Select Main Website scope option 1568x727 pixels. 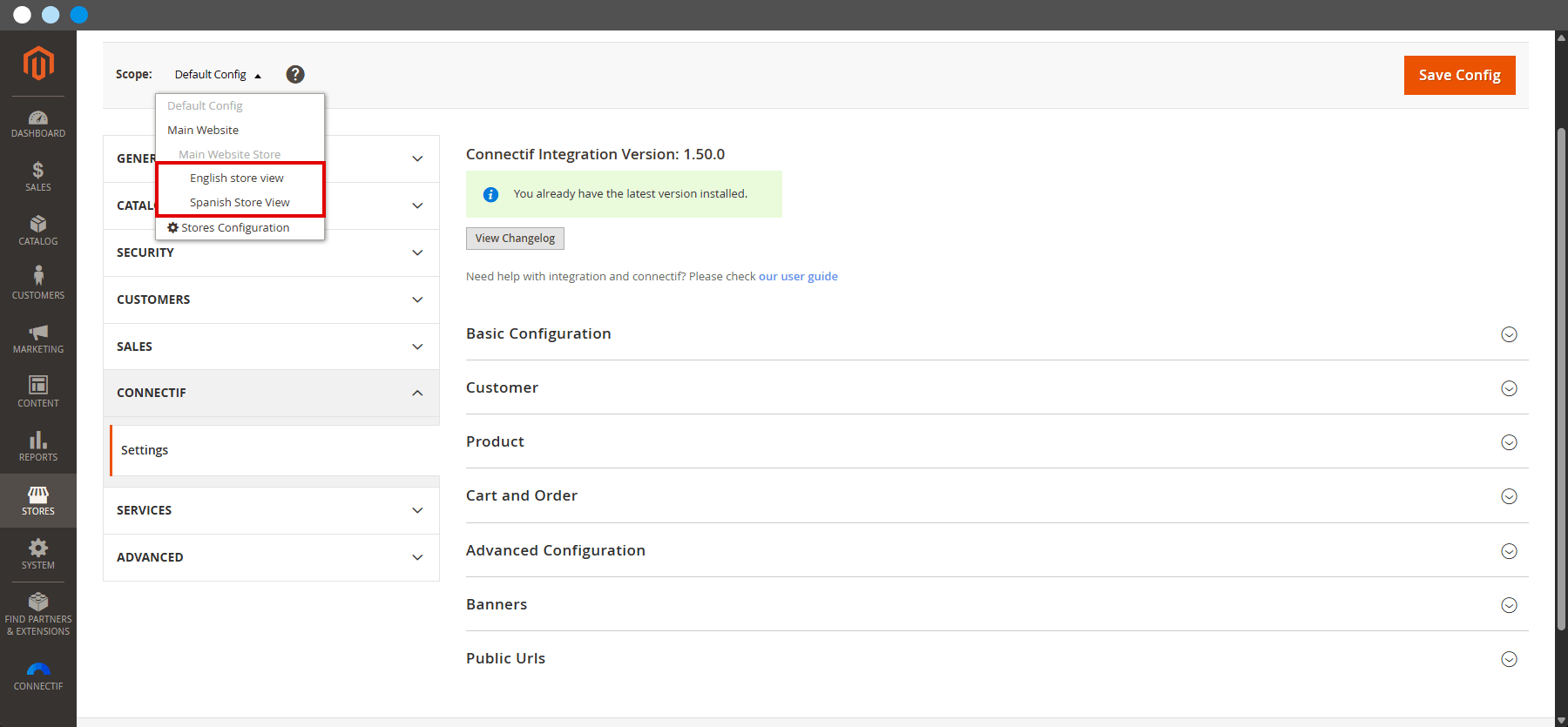(x=203, y=130)
